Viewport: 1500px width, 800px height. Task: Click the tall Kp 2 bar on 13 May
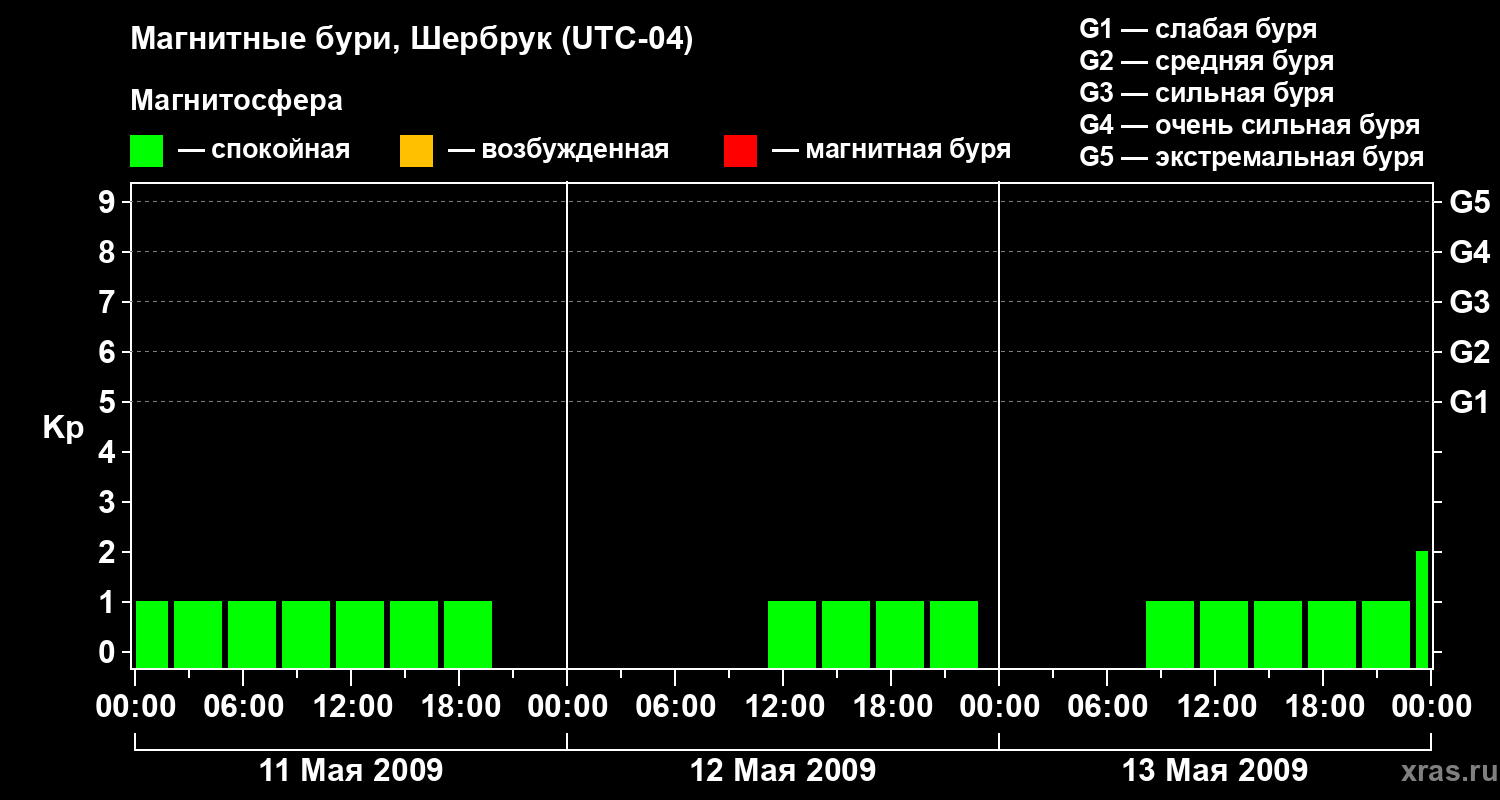pos(1422,609)
